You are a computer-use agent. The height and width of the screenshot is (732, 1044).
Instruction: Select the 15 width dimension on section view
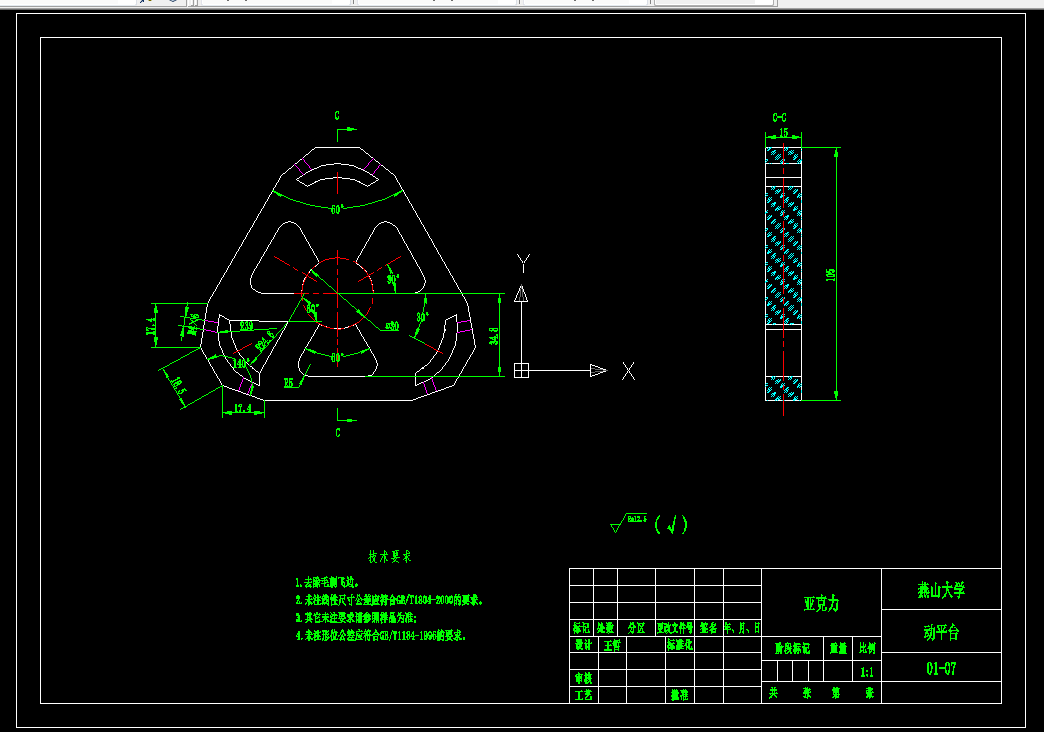coord(784,133)
